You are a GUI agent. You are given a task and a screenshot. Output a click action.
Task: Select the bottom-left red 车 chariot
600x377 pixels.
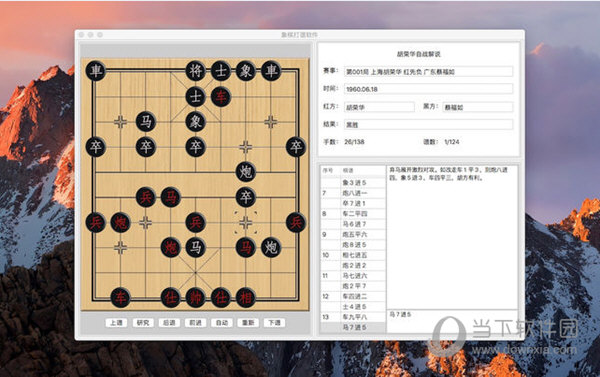tap(121, 297)
